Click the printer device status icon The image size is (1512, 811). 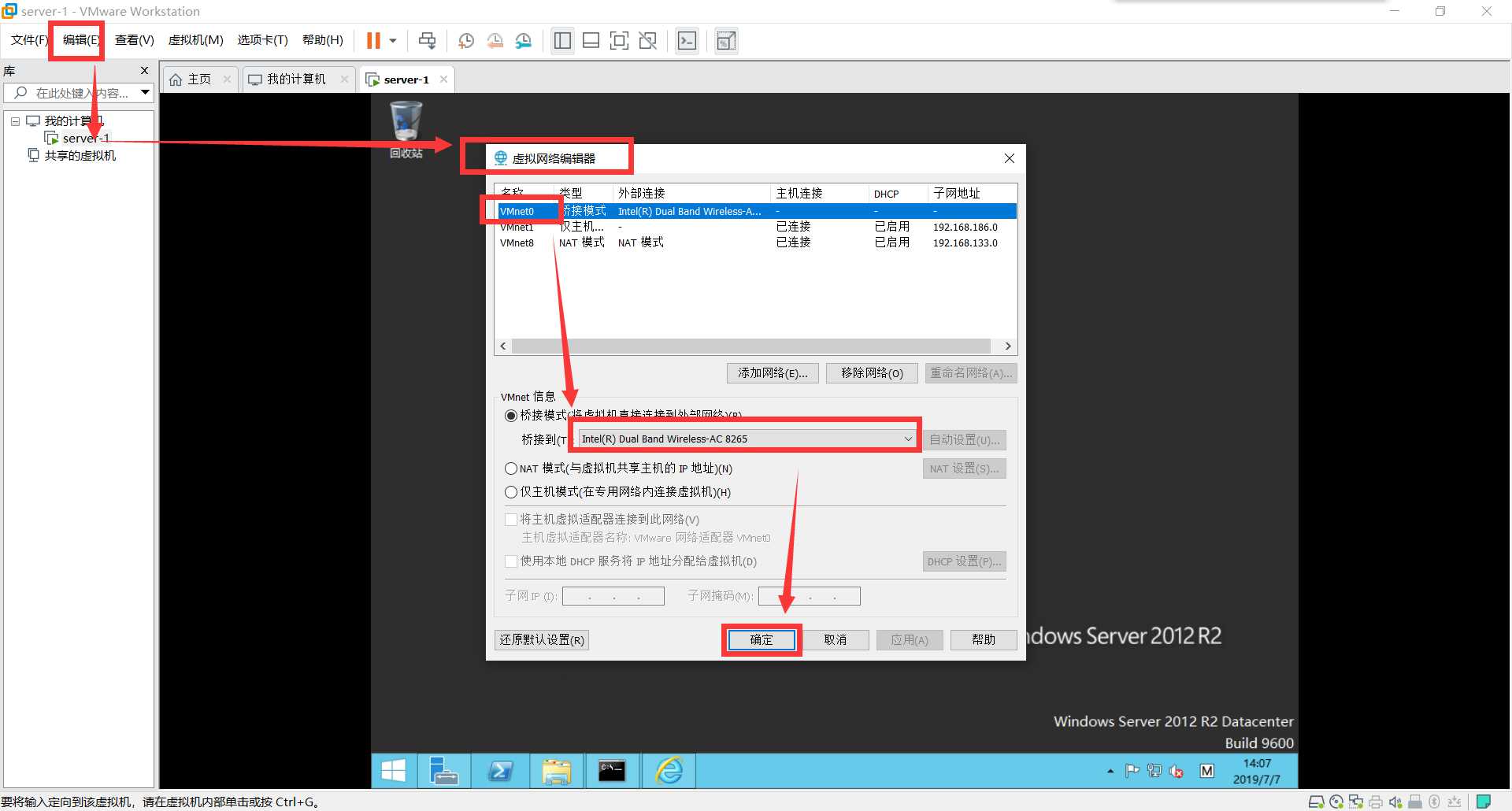pos(1376,802)
